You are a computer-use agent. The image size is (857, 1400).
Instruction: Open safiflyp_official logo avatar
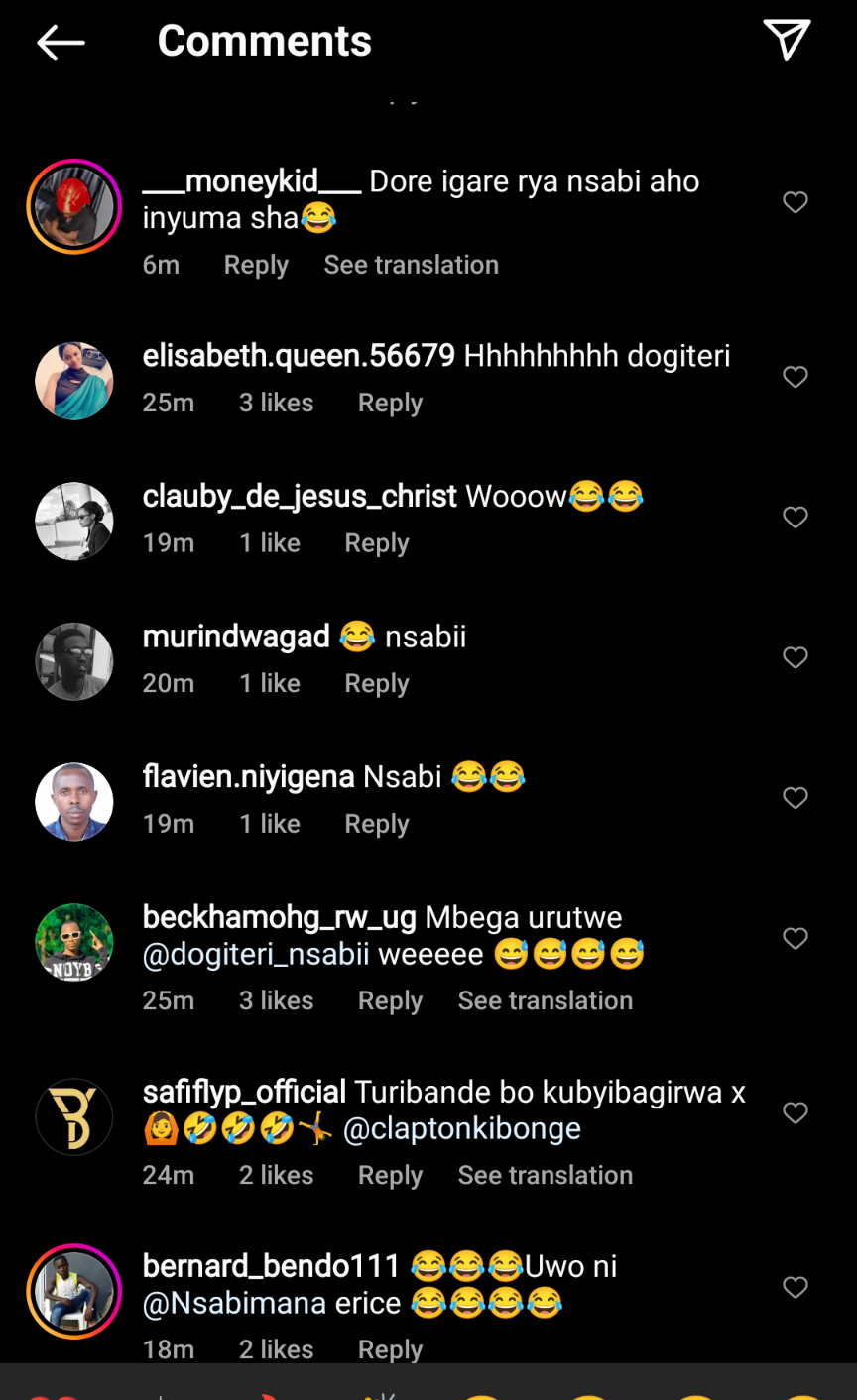74,1117
